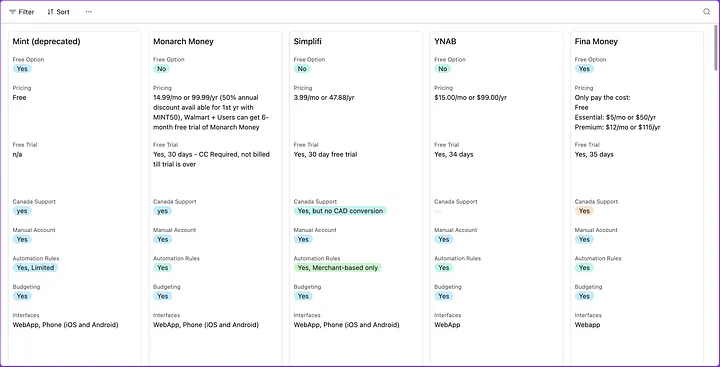720x367 pixels.
Task: Click Simplifi's Free Option No tag
Action: click(x=302, y=69)
